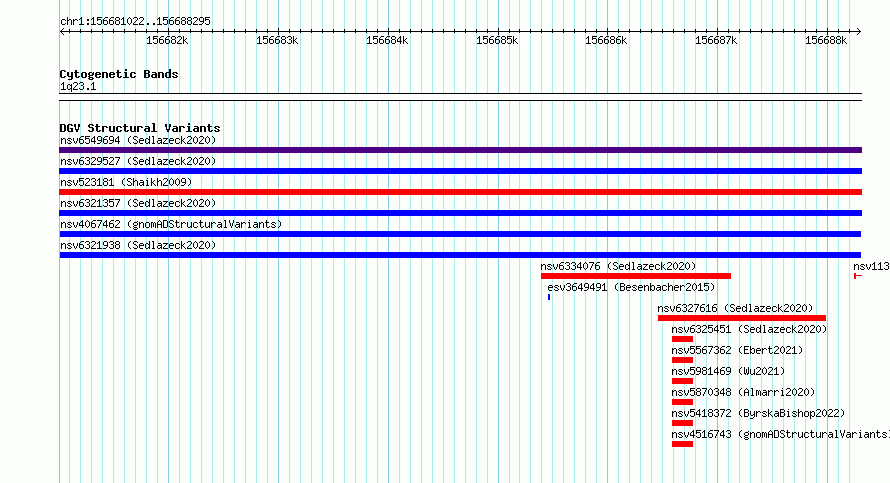Click the nsv6321357 (Sedlazeck2020) label
890x483 pixels.
click(138, 203)
